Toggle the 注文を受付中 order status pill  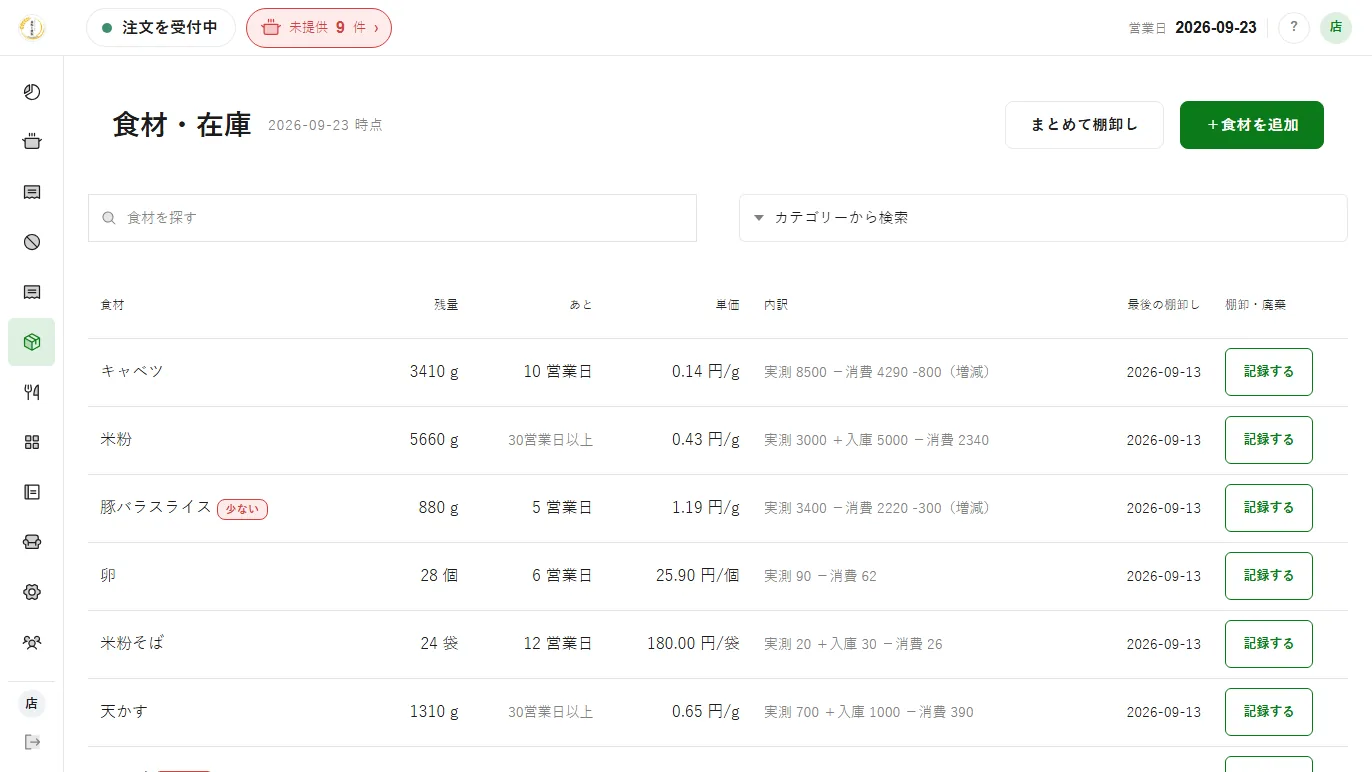[x=161, y=28]
